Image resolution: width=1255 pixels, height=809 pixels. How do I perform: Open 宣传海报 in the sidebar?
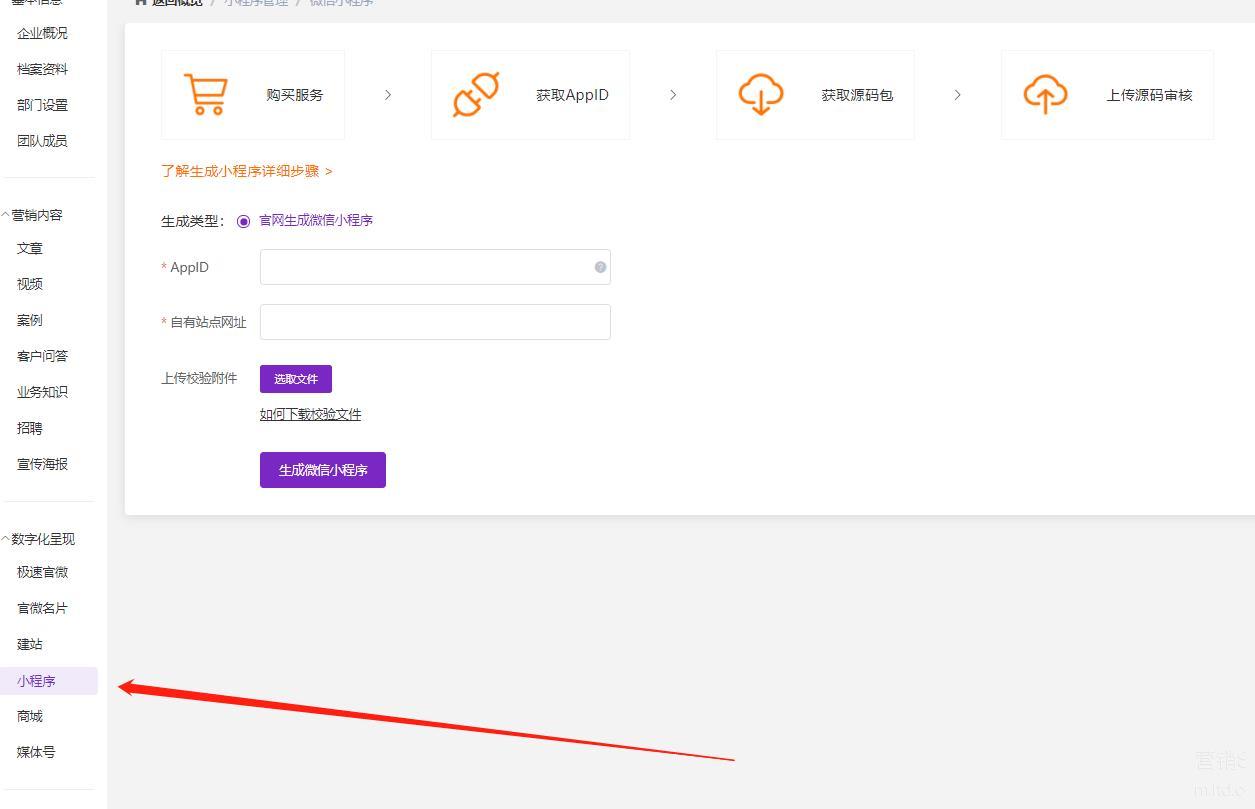click(x=42, y=464)
